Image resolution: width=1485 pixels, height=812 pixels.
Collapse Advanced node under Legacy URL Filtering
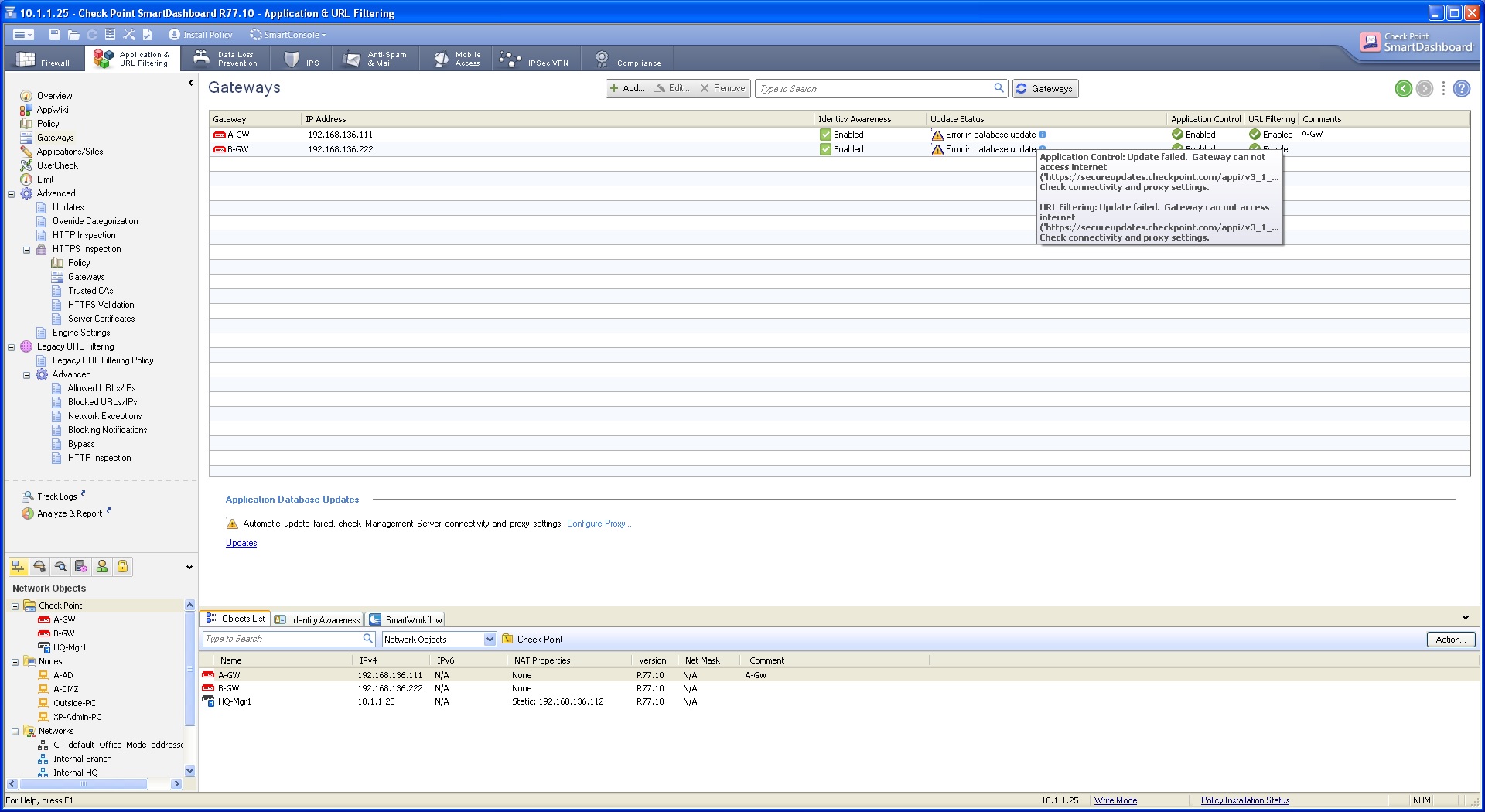click(x=27, y=375)
